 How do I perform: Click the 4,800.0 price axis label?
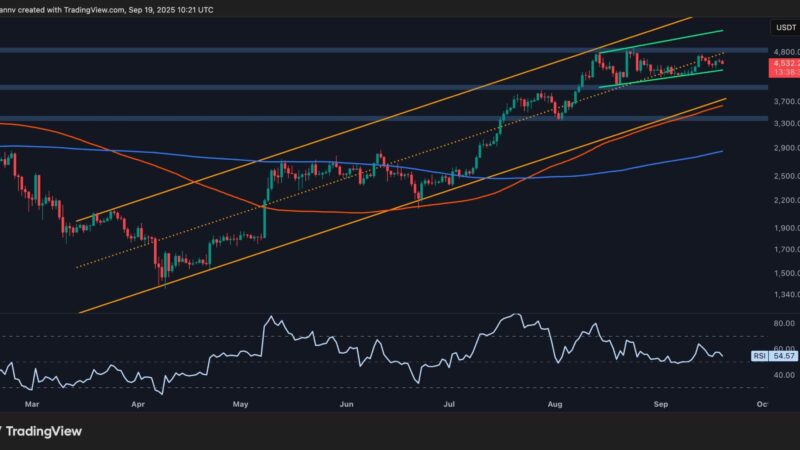coord(786,52)
